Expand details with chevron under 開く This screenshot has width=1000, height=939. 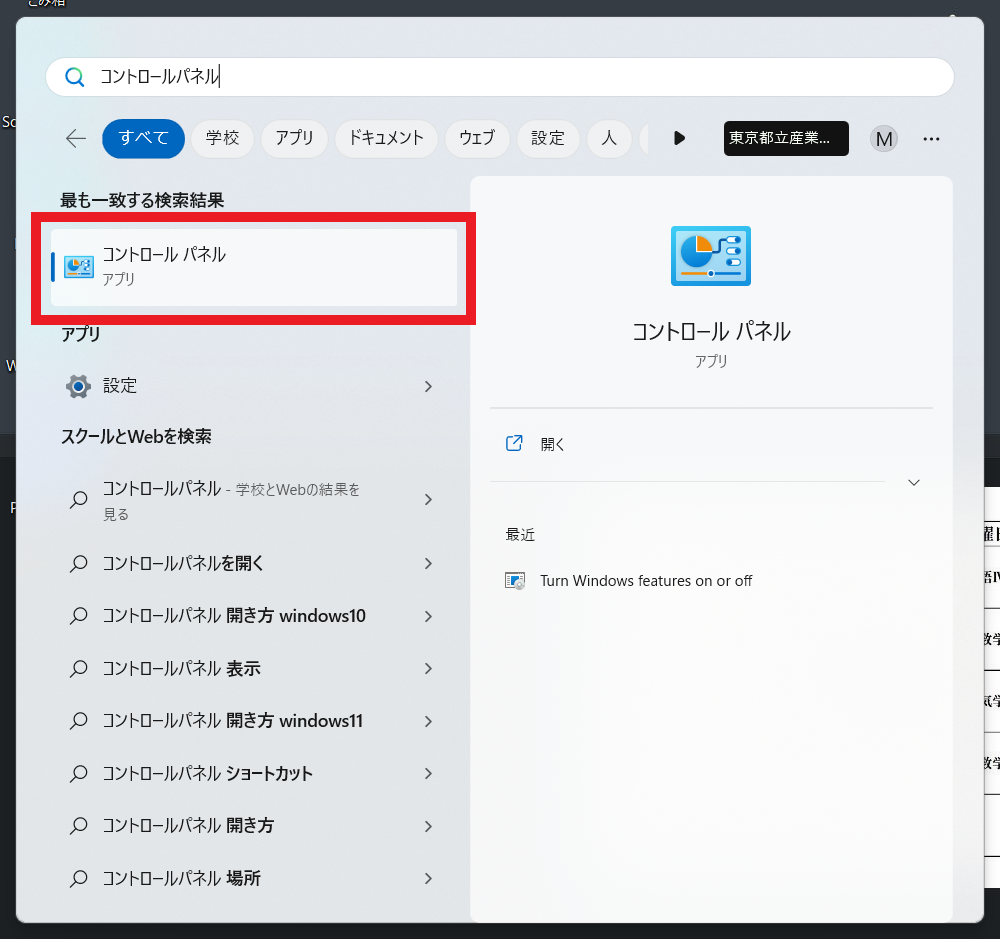pyautogui.click(x=913, y=482)
